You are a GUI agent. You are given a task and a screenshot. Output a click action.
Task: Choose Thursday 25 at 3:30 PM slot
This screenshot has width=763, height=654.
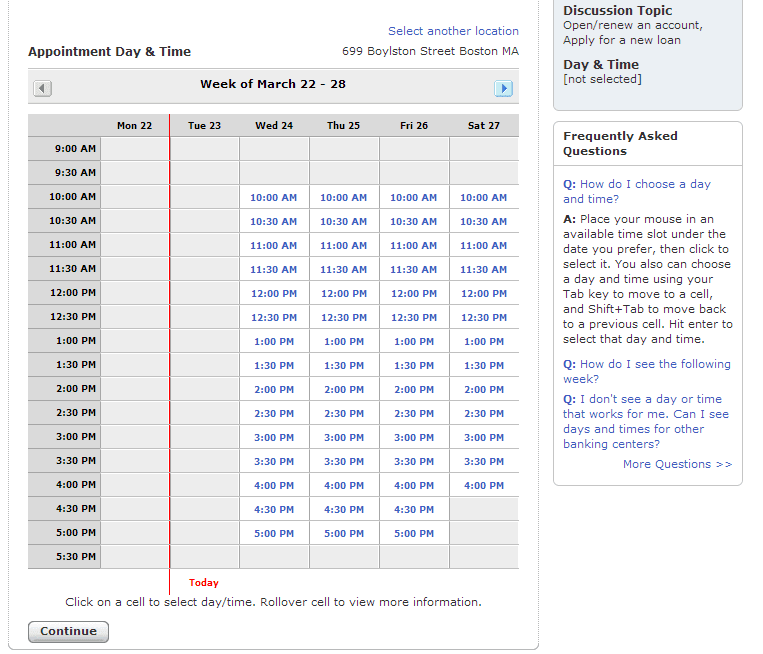coord(344,462)
